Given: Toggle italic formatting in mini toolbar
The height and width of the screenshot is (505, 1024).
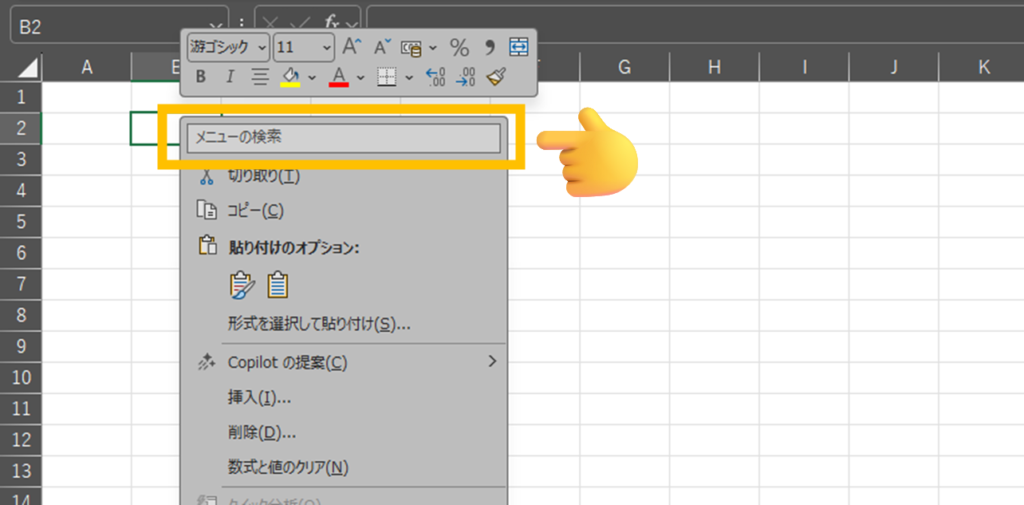Looking at the screenshot, I should [230, 77].
